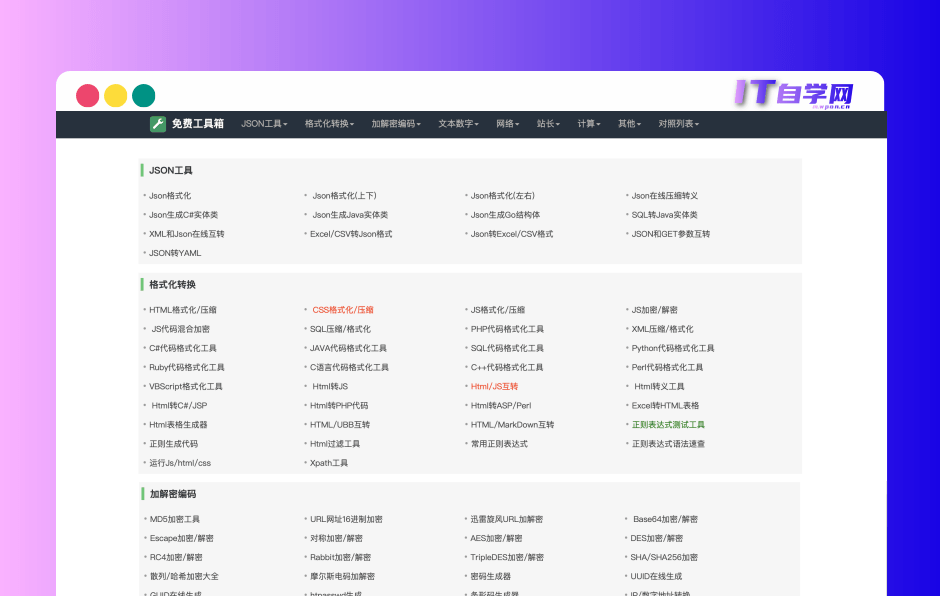Viewport: 940px width, 596px height.
Task: Open the MD5加密工具 link
Action: point(175,518)
